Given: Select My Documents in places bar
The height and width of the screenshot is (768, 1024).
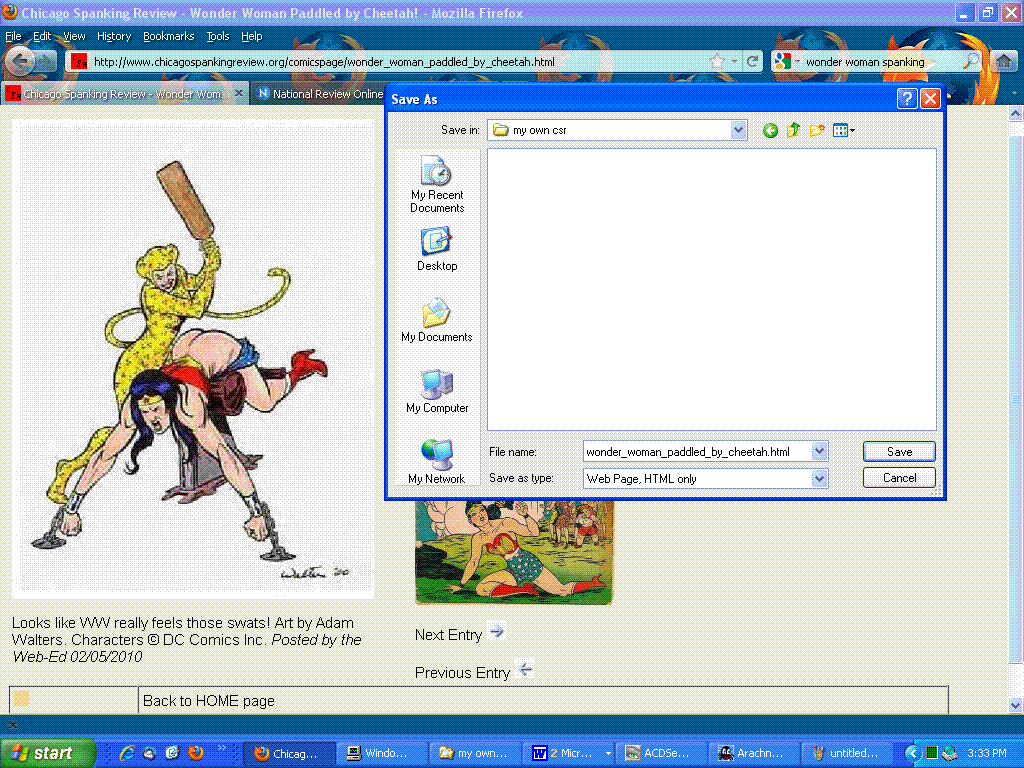Looking at the screenshot, I should (x=437, y=320).
